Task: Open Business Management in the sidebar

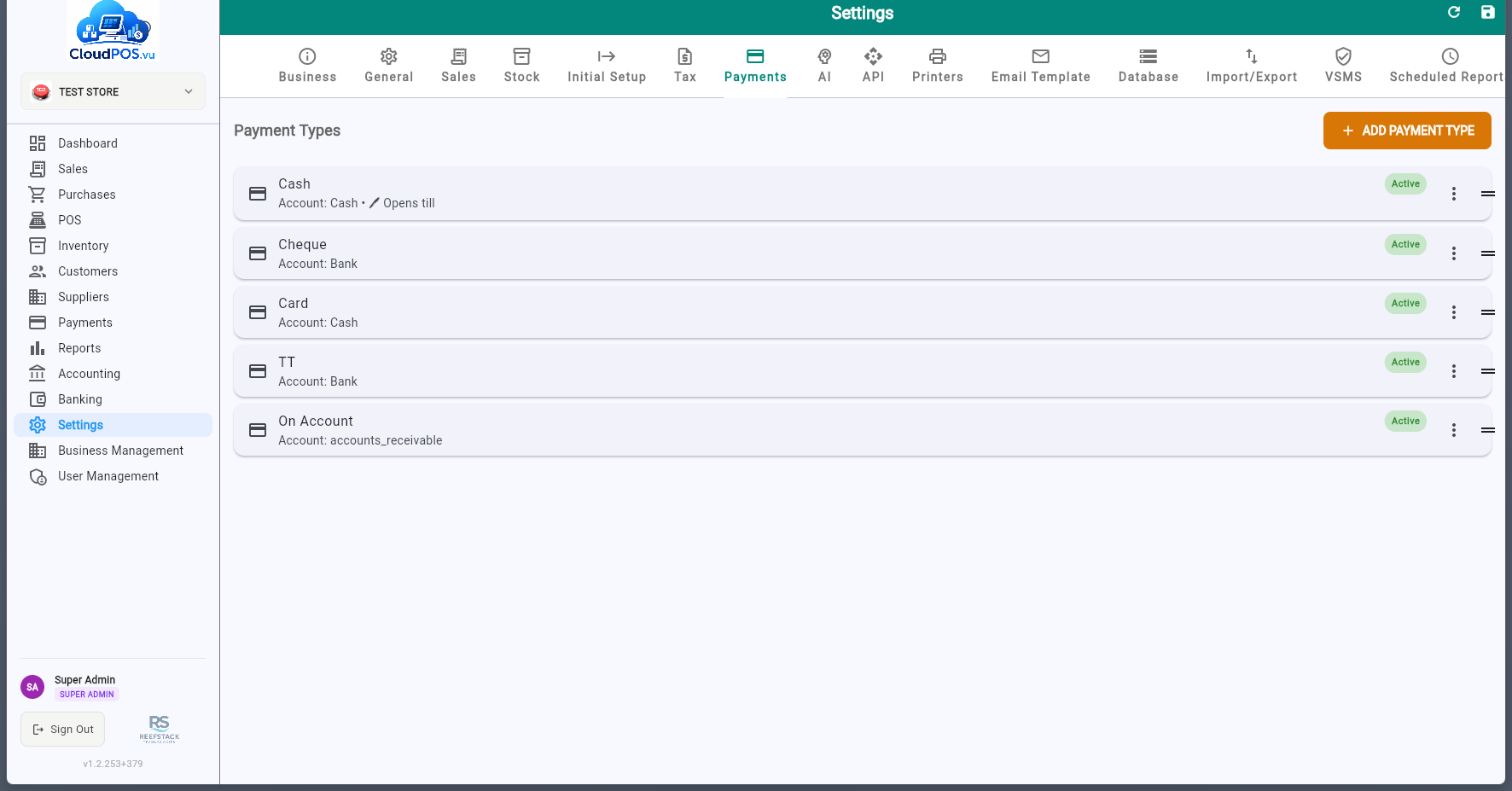Action: 113,451
